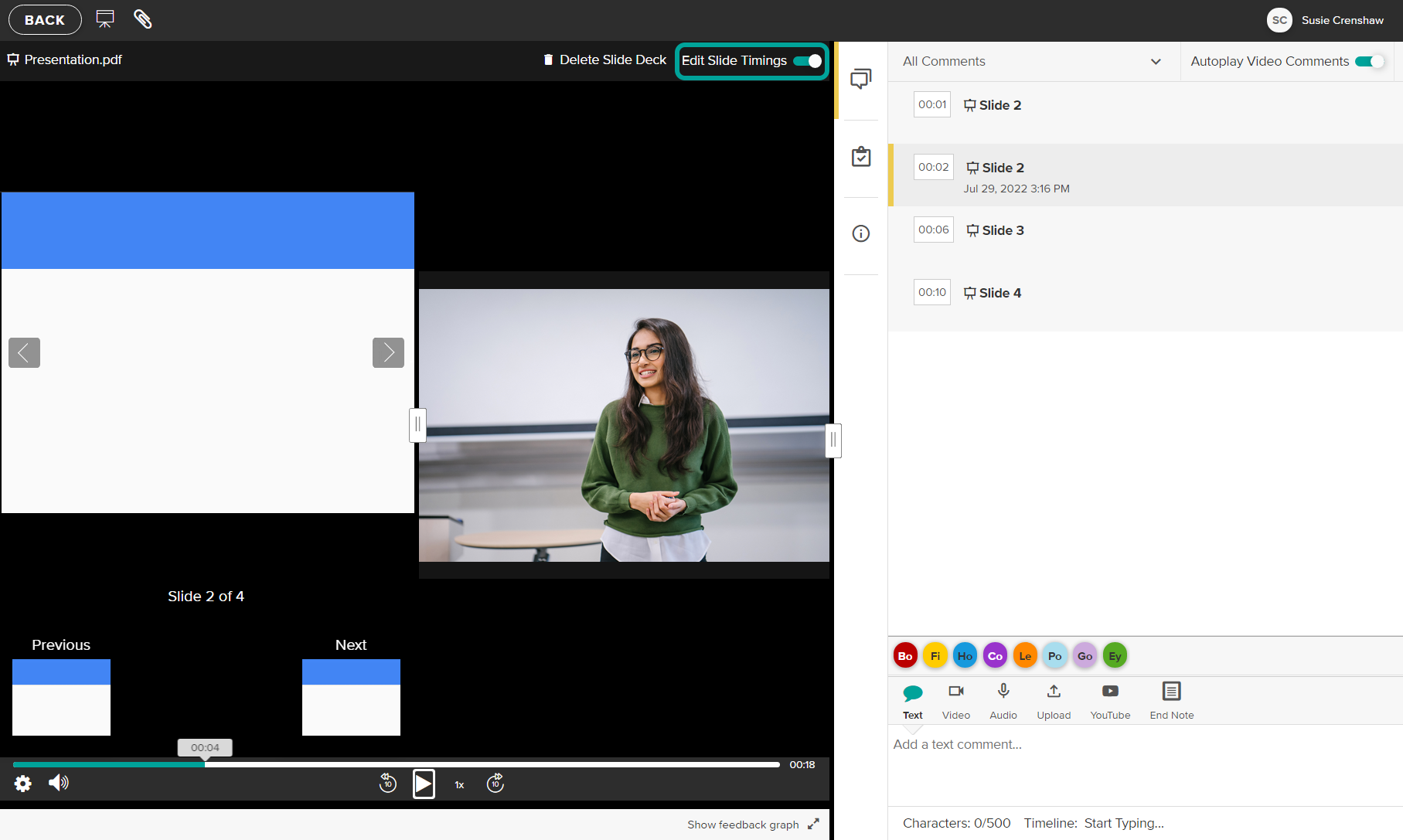The height and width of the screenshot is (840, 1403).
Task: Open the SC user avatar
Action: click(x=1279, y=20)
